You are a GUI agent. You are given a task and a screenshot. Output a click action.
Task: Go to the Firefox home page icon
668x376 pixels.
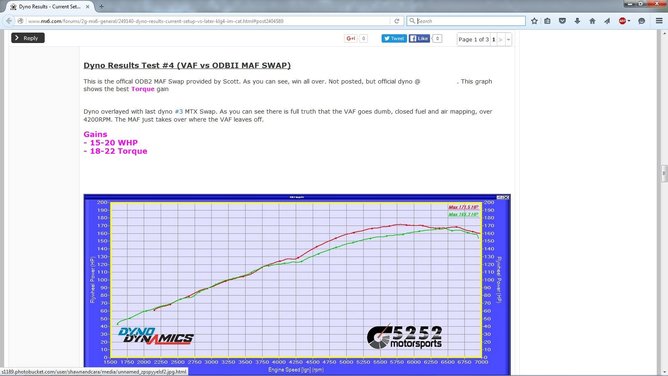coord(592,21)
